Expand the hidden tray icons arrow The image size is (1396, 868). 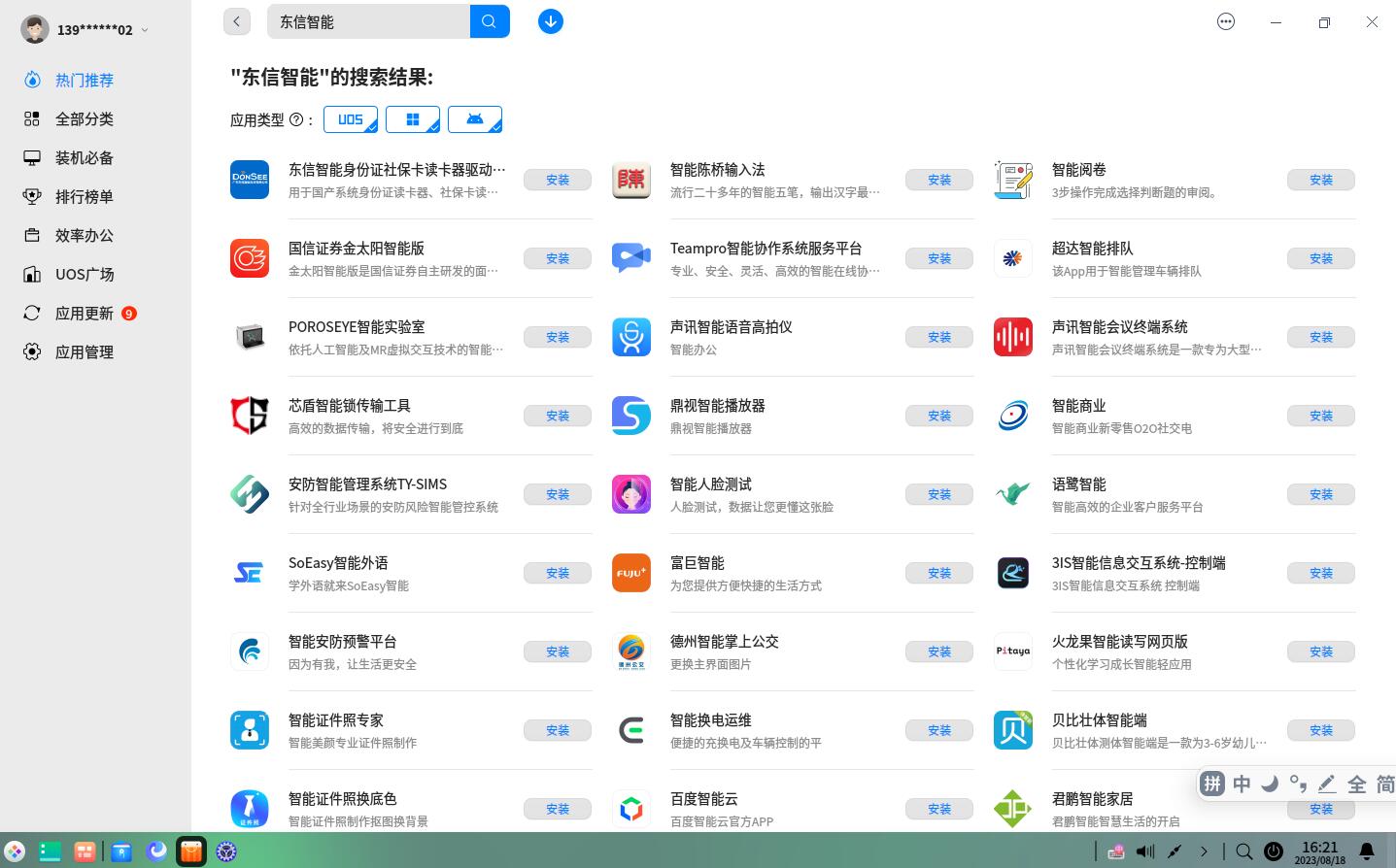1205,851
